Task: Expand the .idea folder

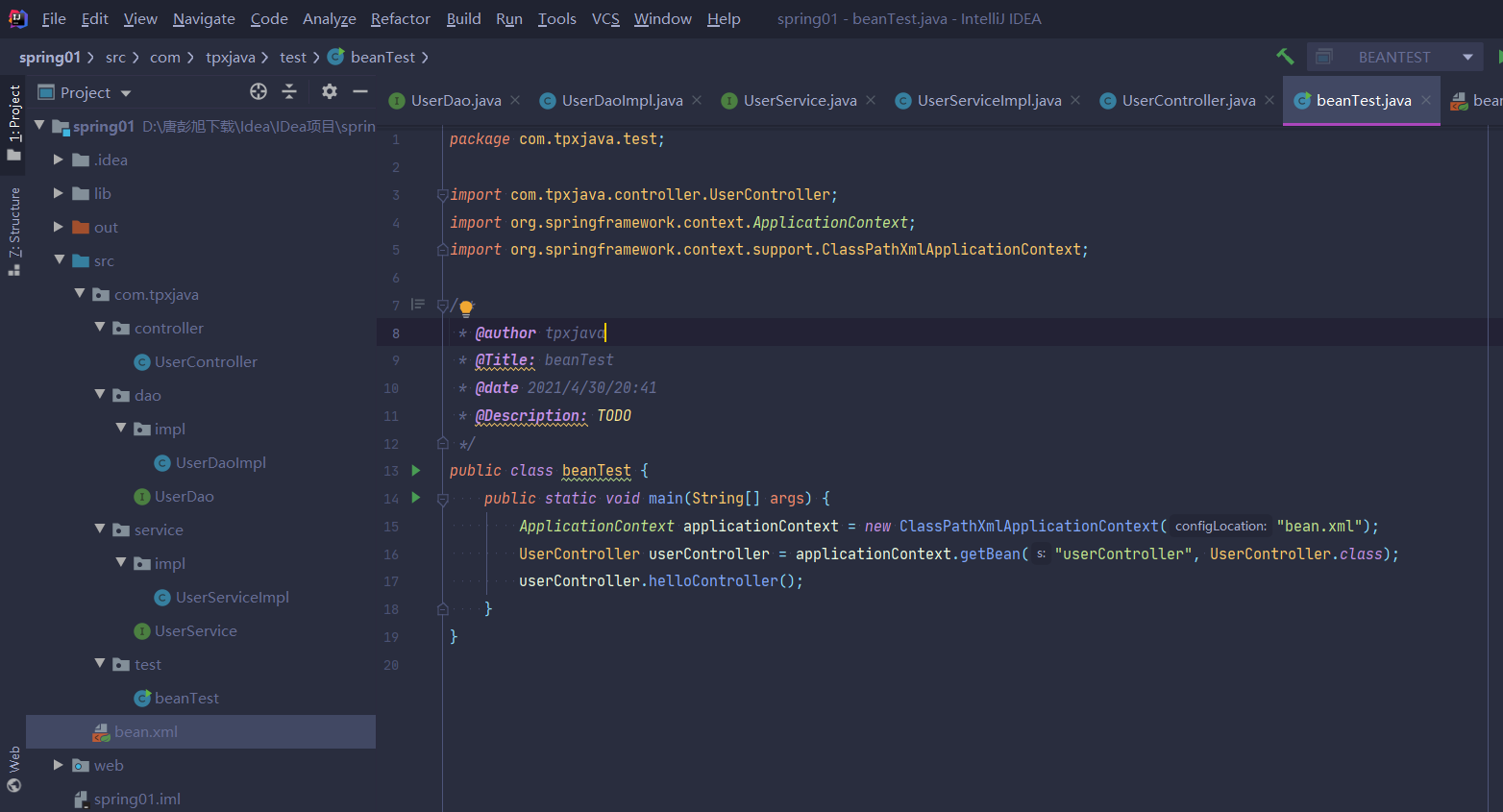Action: tap(59, 160)
